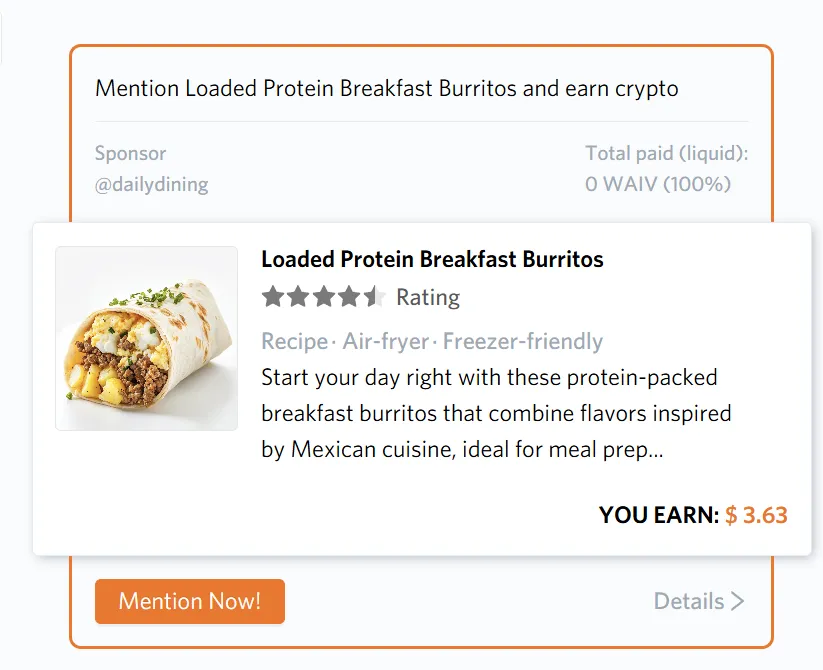Image resolution: width=823 pixels, height=670 pixels.
Task: Click the first rating star
Action: [x=273, y=297]
